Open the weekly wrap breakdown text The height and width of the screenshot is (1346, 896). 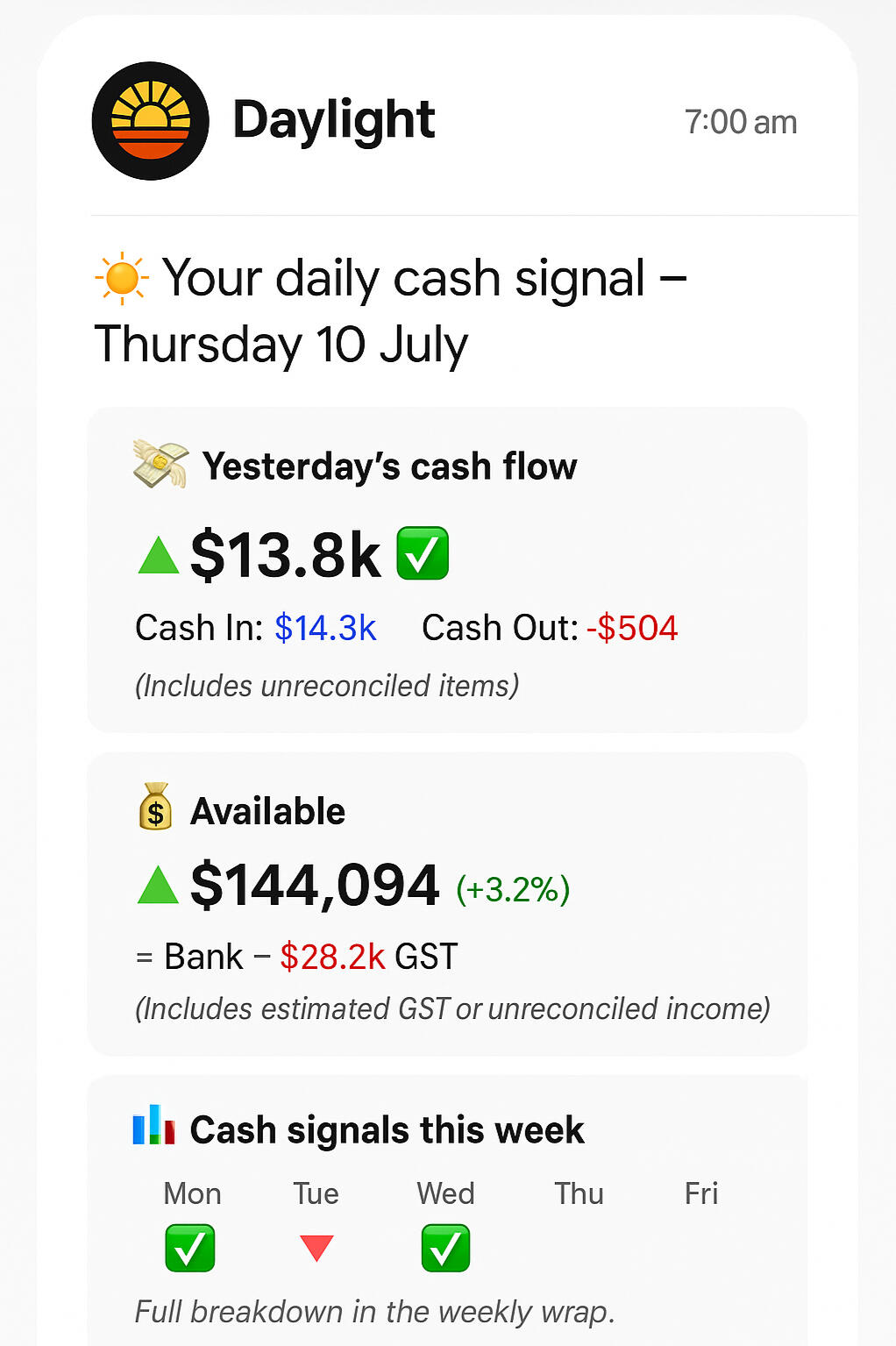coord(375,1312)
